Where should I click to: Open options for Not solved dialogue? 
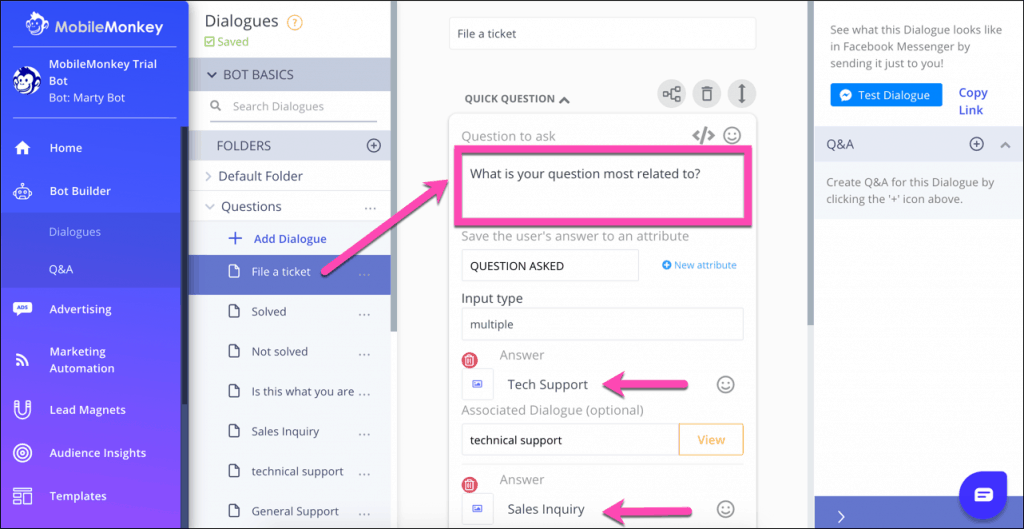point(364,355)
